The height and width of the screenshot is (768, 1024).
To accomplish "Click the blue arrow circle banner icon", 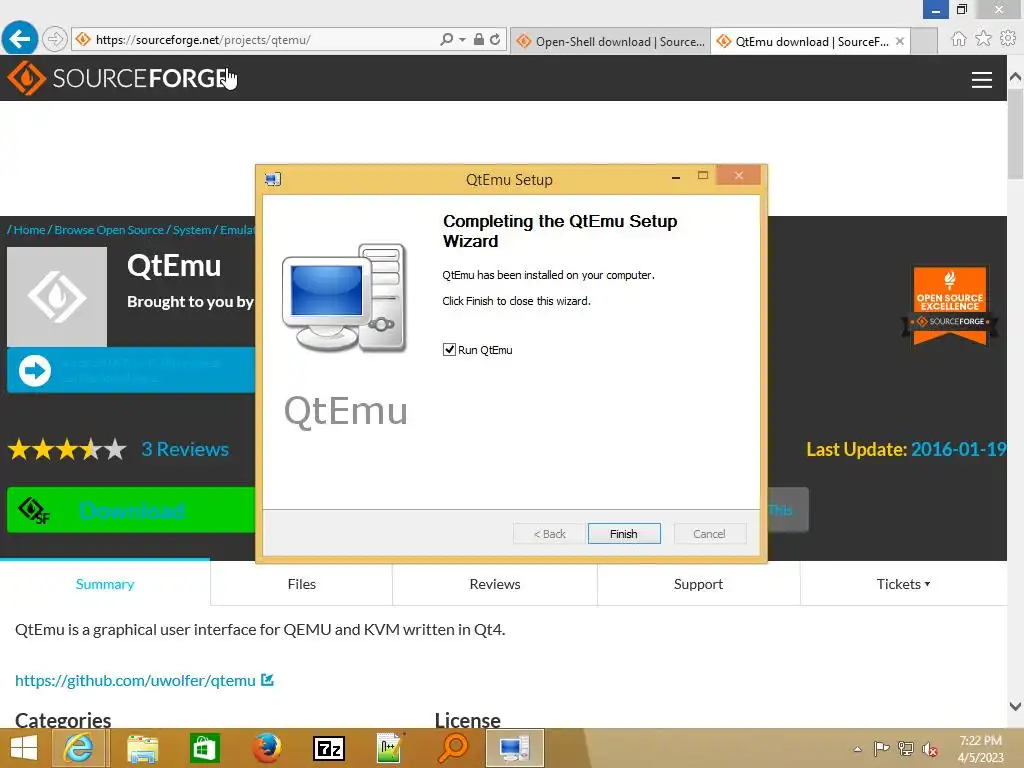I will (x=35, y=370).
